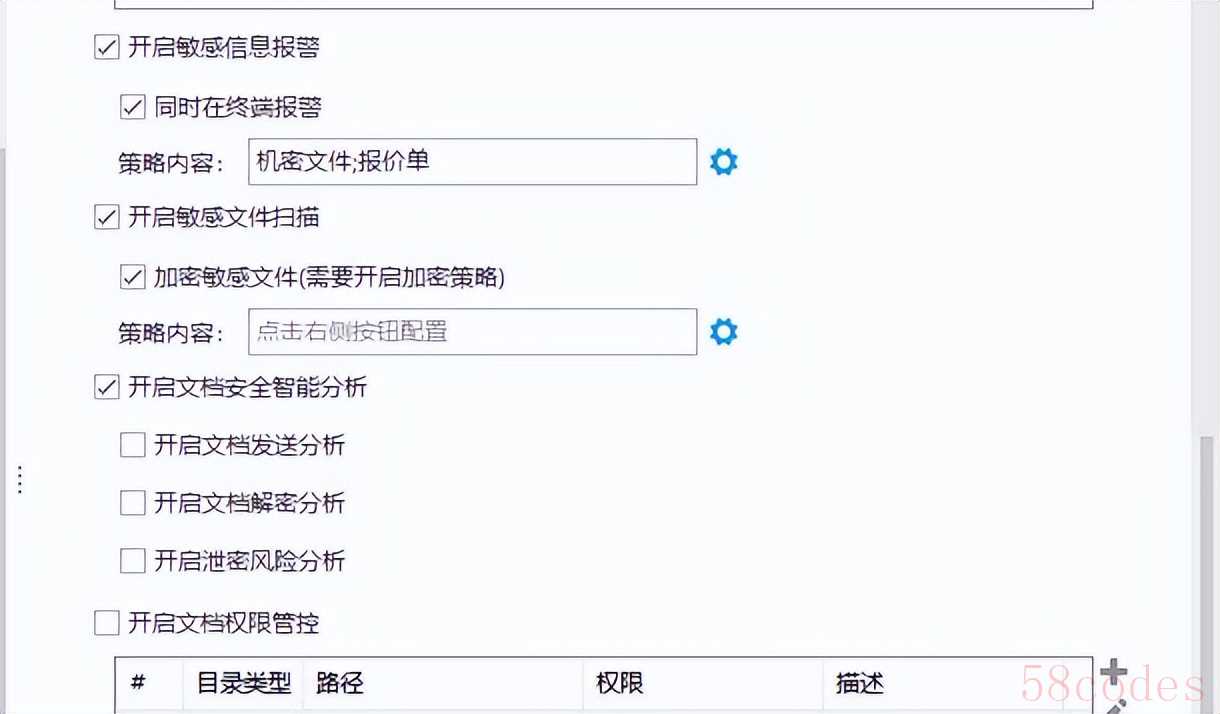Click the vertical dots panel handle

(20, 480)
